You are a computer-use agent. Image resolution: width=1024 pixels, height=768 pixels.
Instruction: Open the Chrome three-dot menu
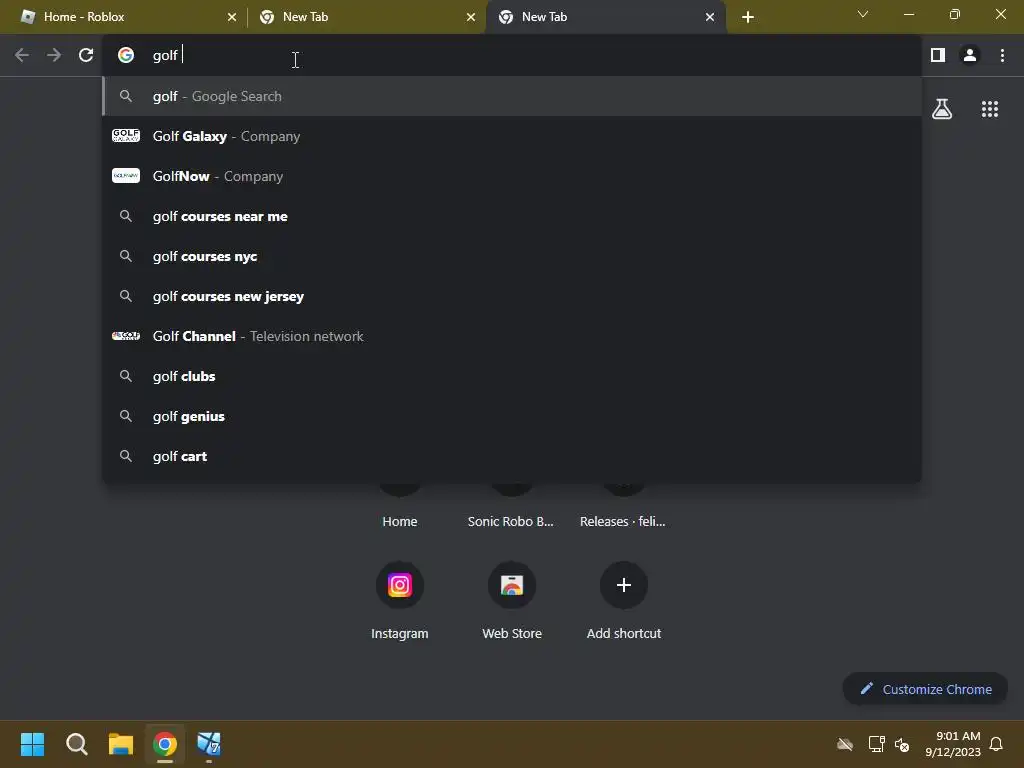tap(1002, 56)
